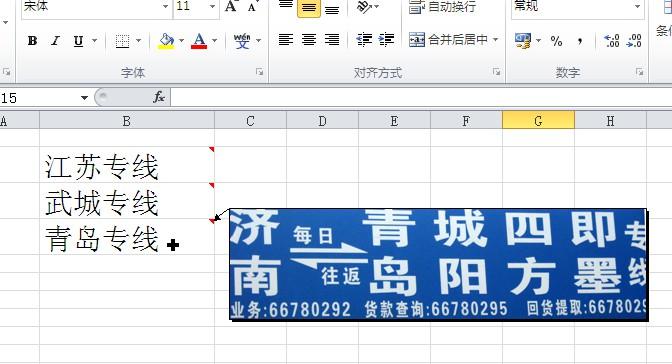Viewport: 672px width, 364px height.
Task: Increase font size with large A
Action: click(231, 6)
